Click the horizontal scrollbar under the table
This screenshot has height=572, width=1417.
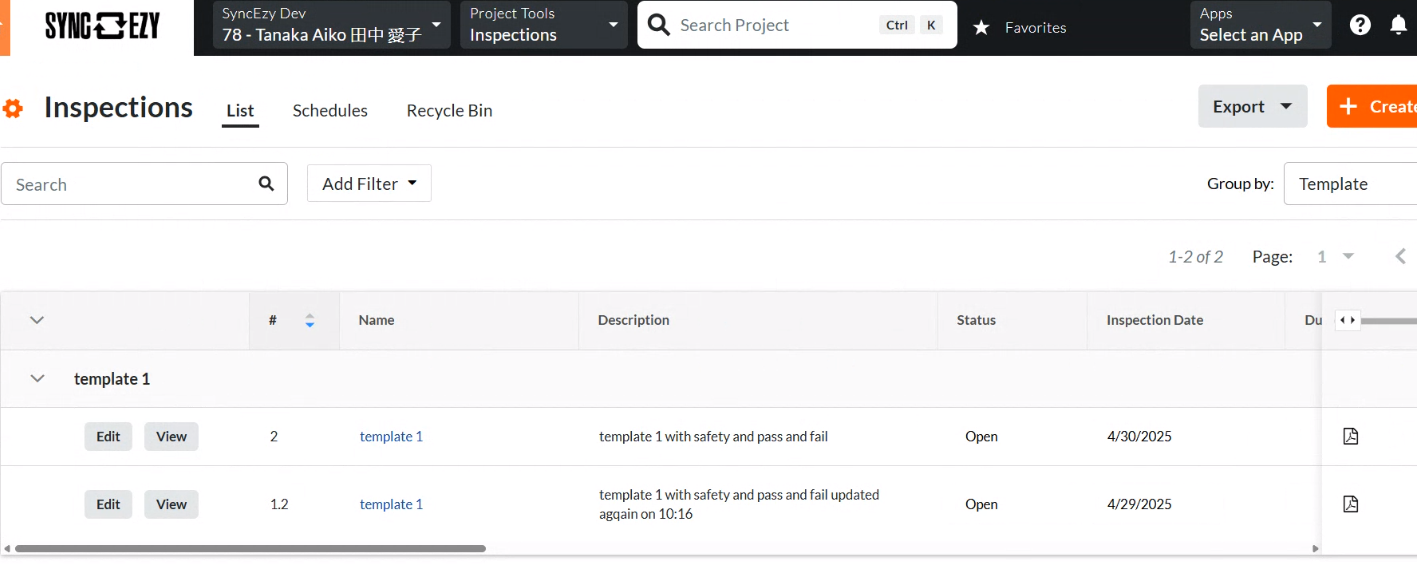[x=250, y=548]
